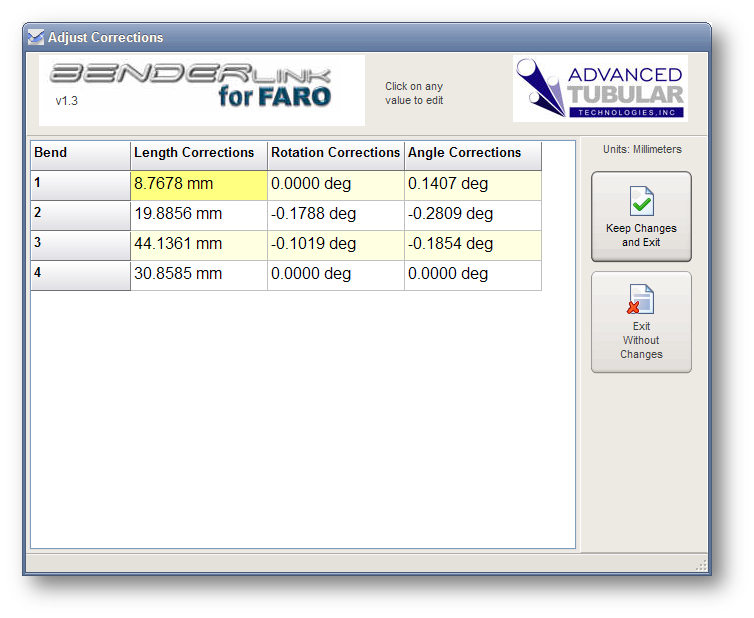Select the 19.8856 mm length correction cell
The width and height of the screenshot is (754, 618).
click(x=199, y=214)
